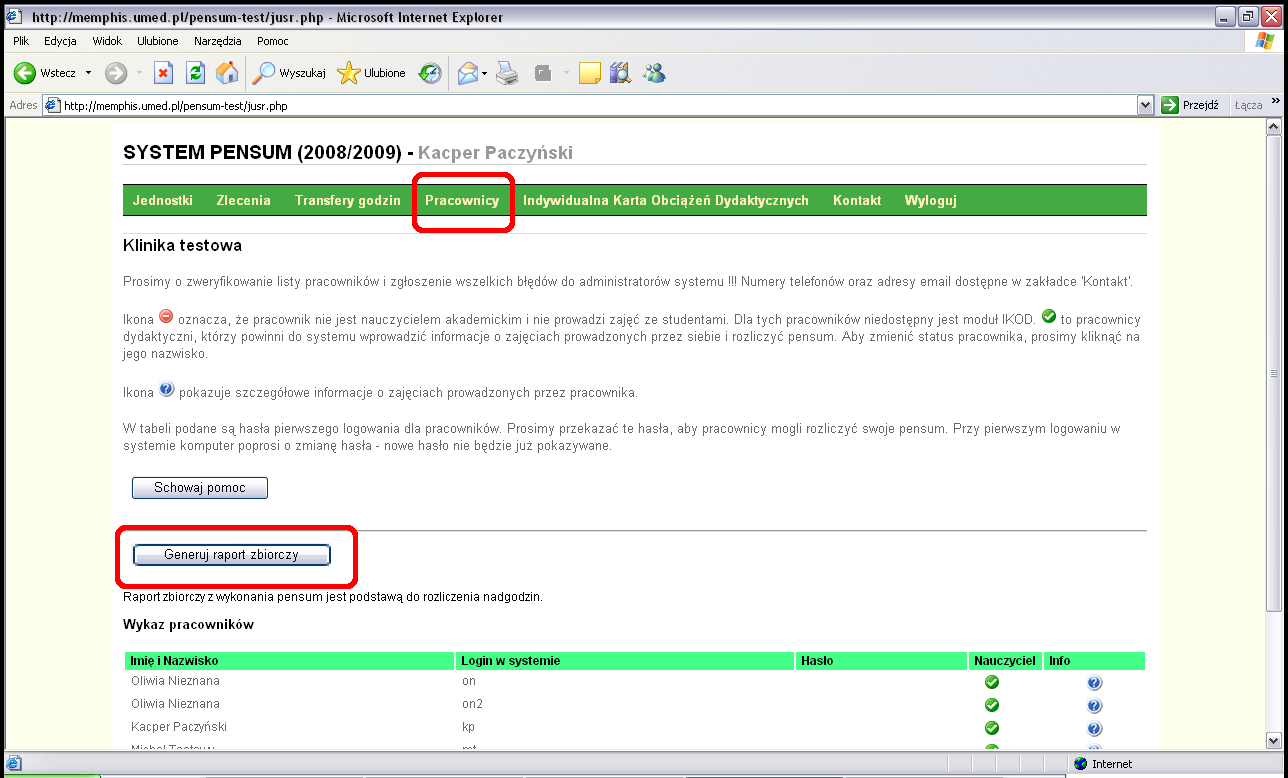This screenshot has width=1288, height=778.
Task: Click the Login w systemie header
Action: [x=626, y=661]
